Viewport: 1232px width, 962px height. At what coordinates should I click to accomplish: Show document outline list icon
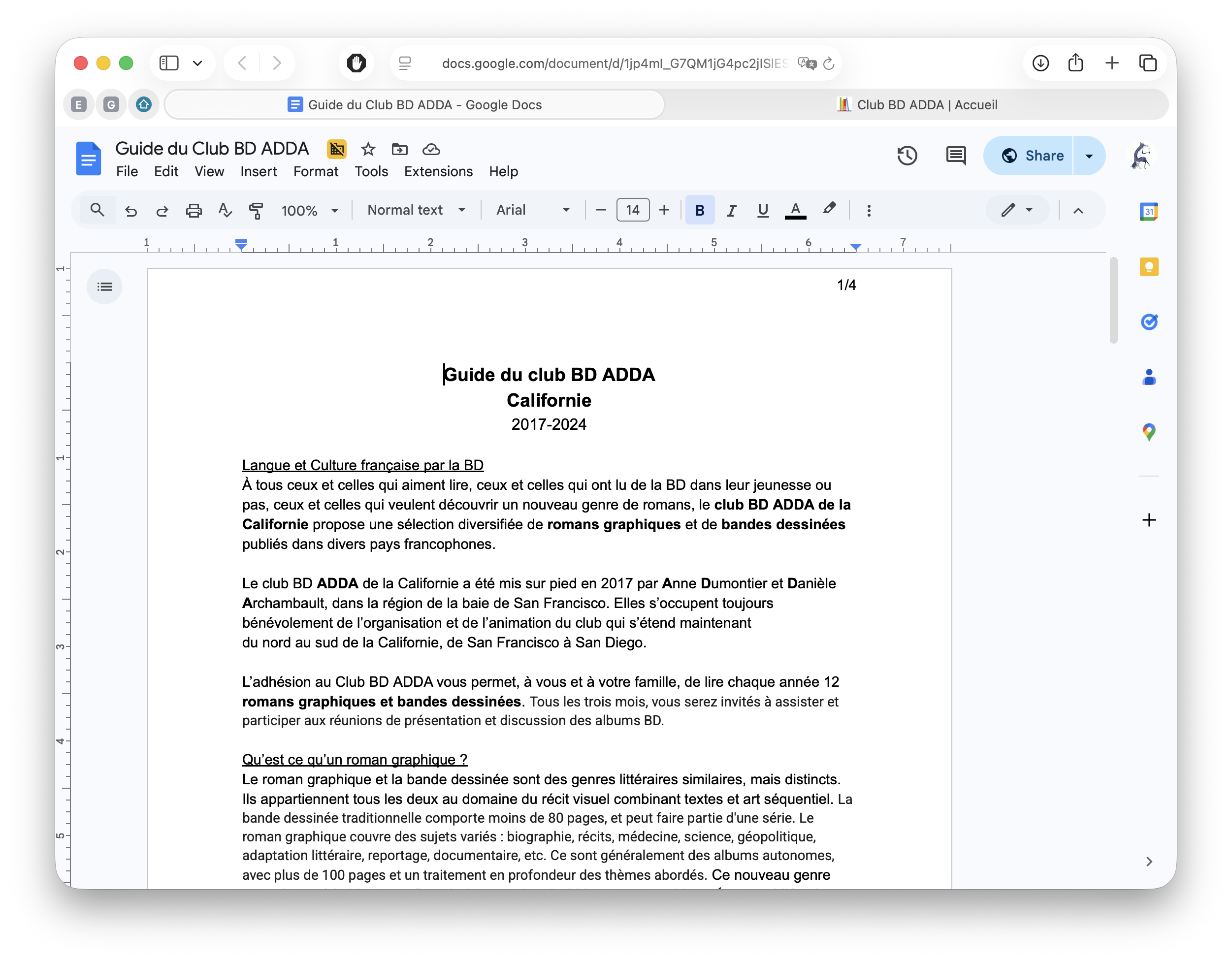click(104, 287)
